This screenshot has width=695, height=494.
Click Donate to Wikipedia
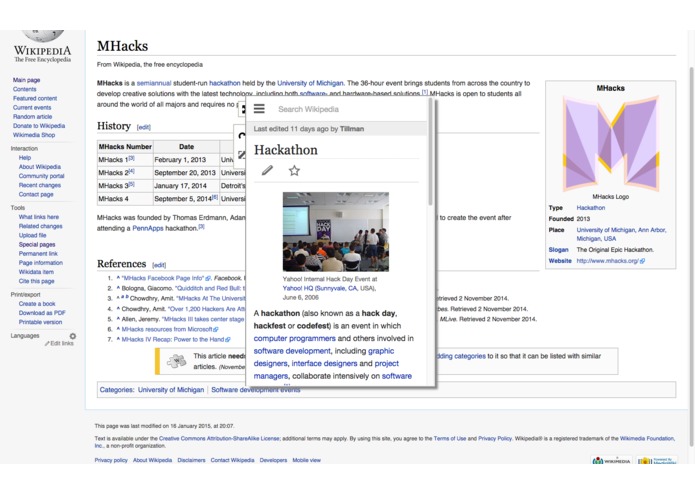point(39,126)
